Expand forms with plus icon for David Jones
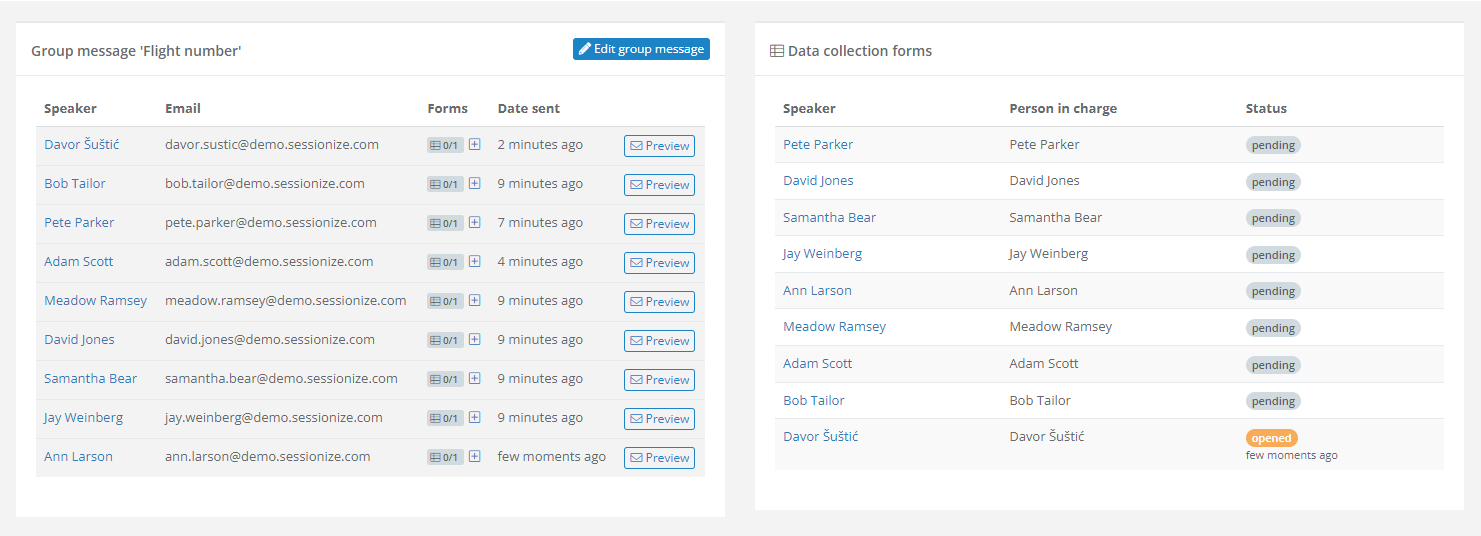1481x536 pixels. 475,340
